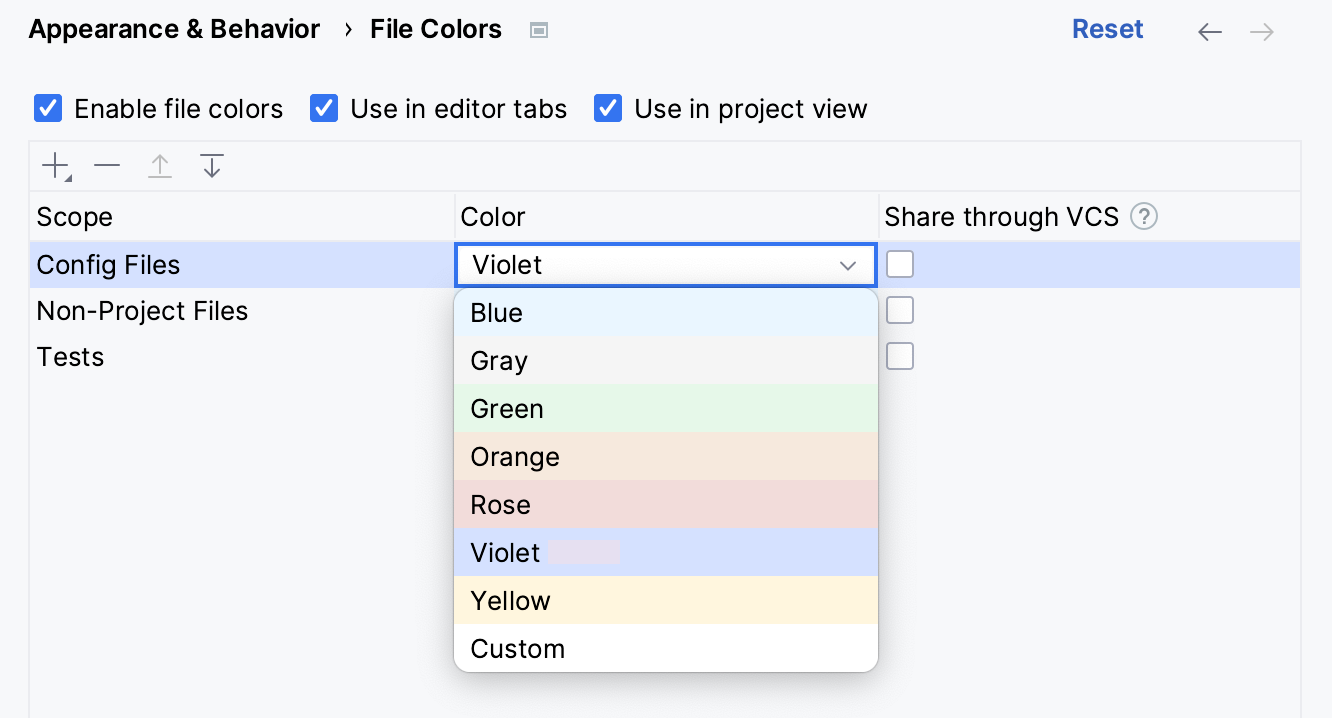Screen dimensions: 1332x718
Task: Uncheck Use in editor tabs
Action: click(324, 108)
